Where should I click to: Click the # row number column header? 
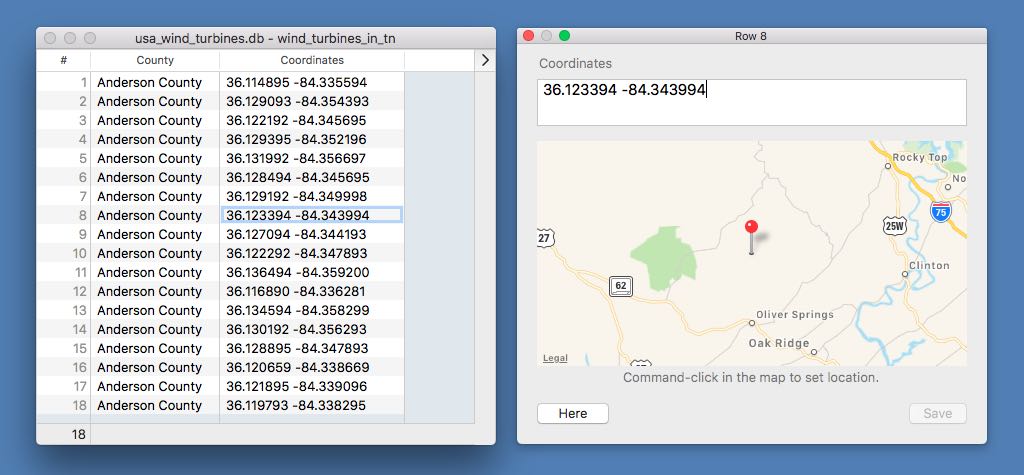pyautogui.click(x=64, y=60)
